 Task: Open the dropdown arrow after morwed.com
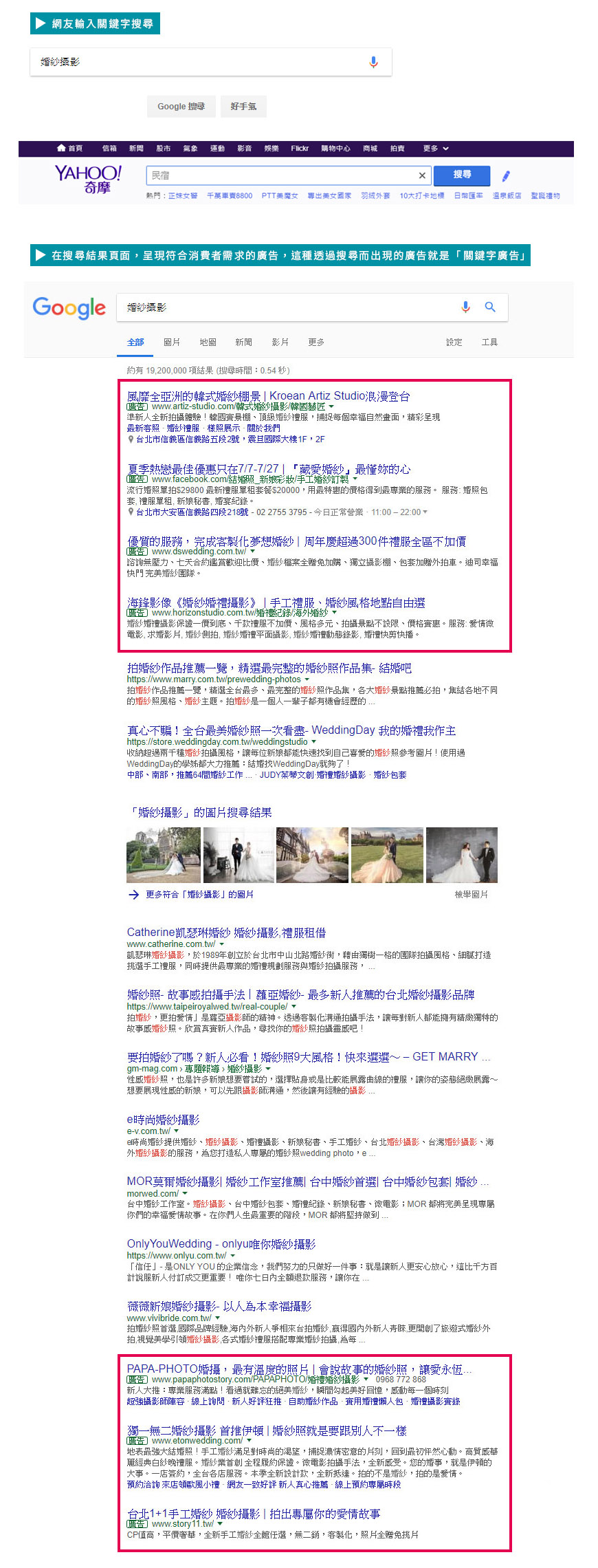pos(184,1193)
